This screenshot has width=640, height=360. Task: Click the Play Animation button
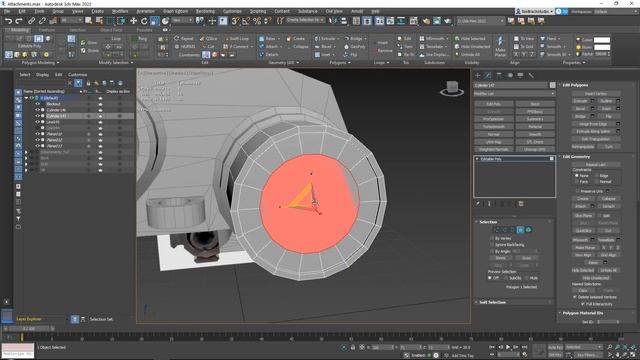[508, 347]
